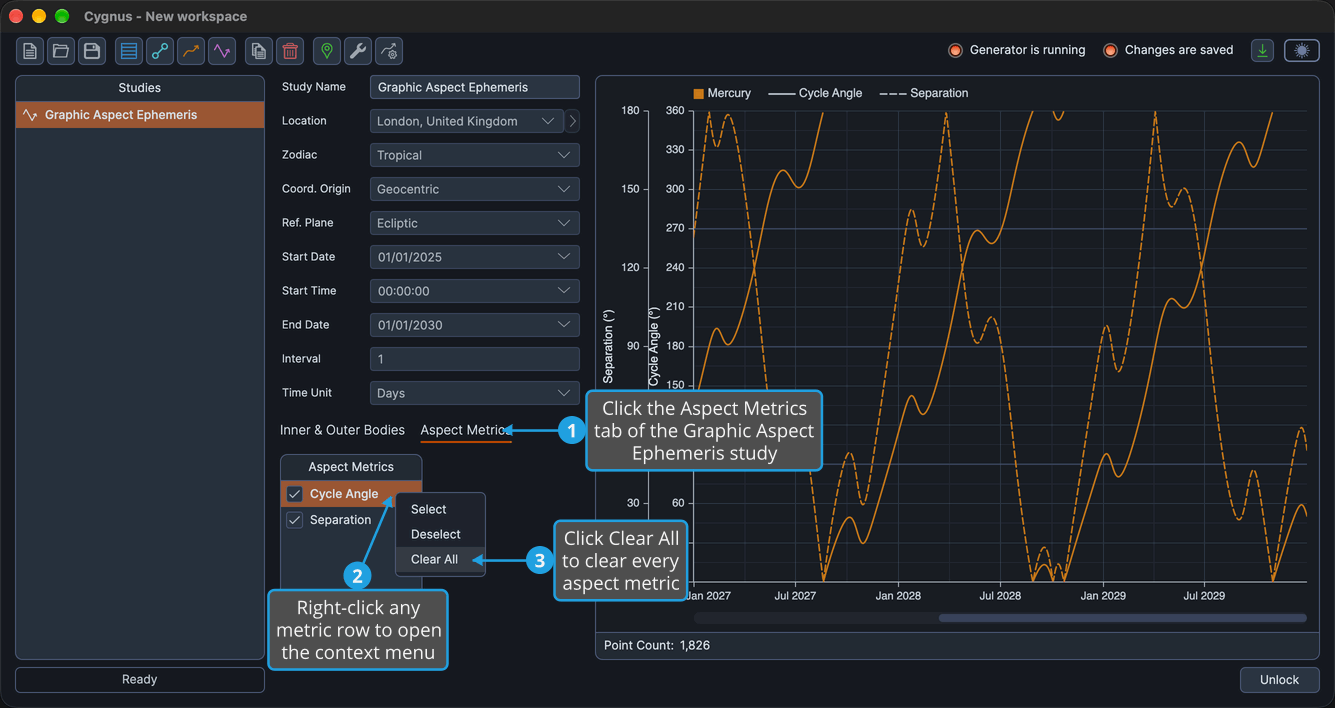Click the Study Name input field

tap(475, 87)
